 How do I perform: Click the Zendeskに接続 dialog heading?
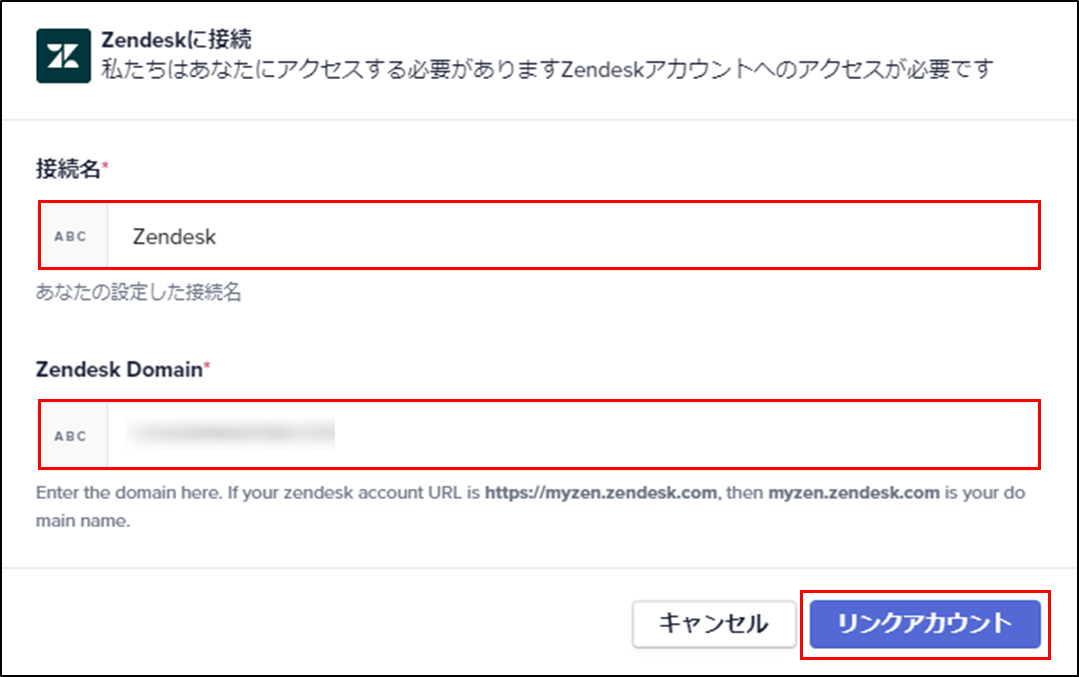[x=176, y=40]
